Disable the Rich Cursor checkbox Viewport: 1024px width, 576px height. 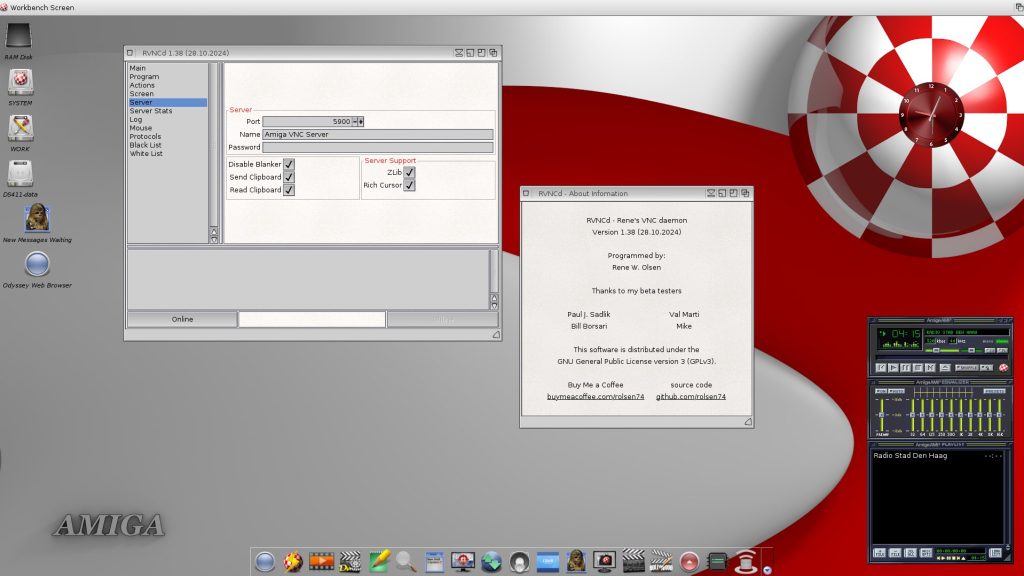(409, 185)
